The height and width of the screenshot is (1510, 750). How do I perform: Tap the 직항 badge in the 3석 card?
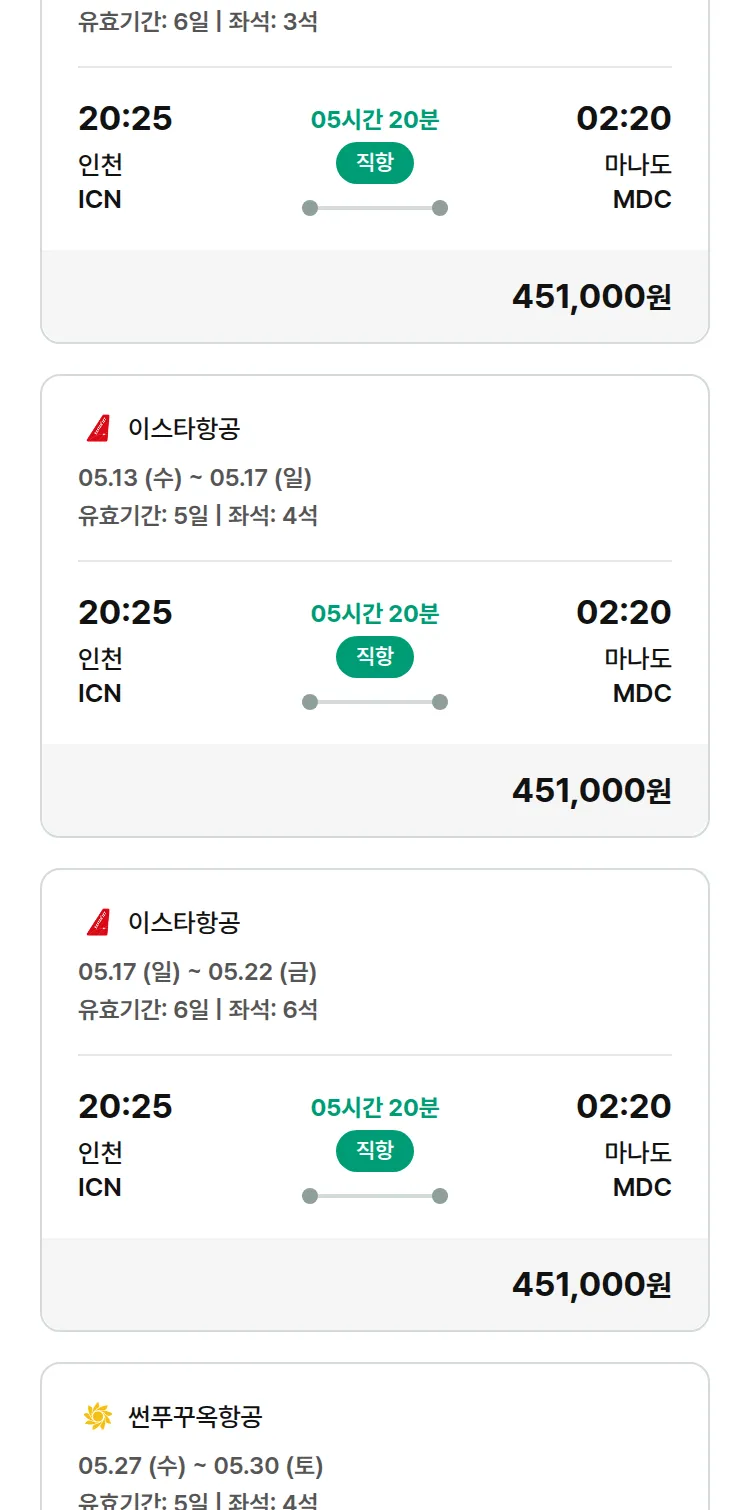[x=375, y=163]
